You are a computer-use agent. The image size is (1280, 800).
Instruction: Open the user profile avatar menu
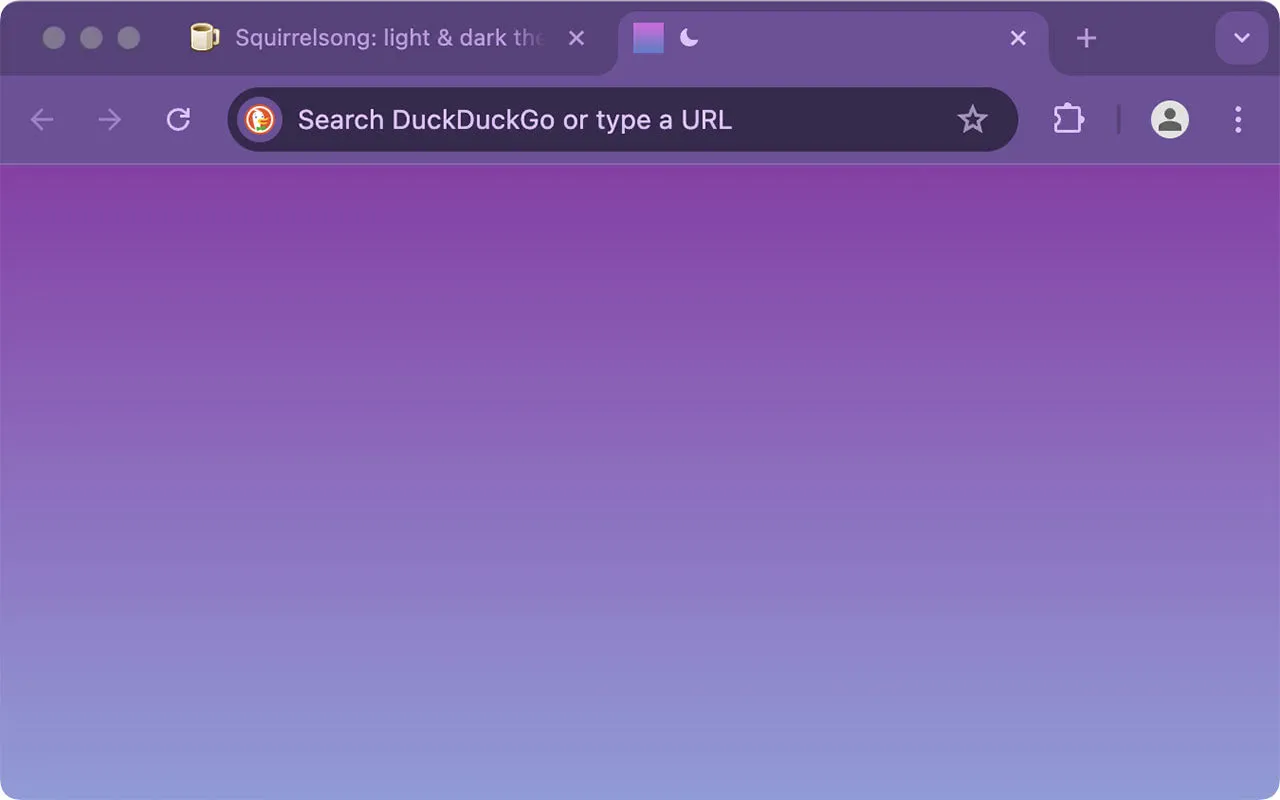click(1169, 120)
